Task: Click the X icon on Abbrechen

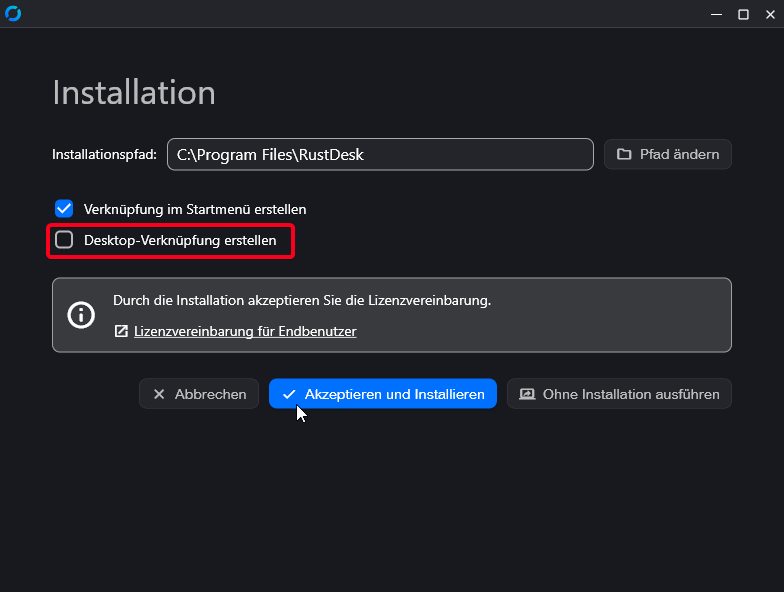Action: coord(159,394)
